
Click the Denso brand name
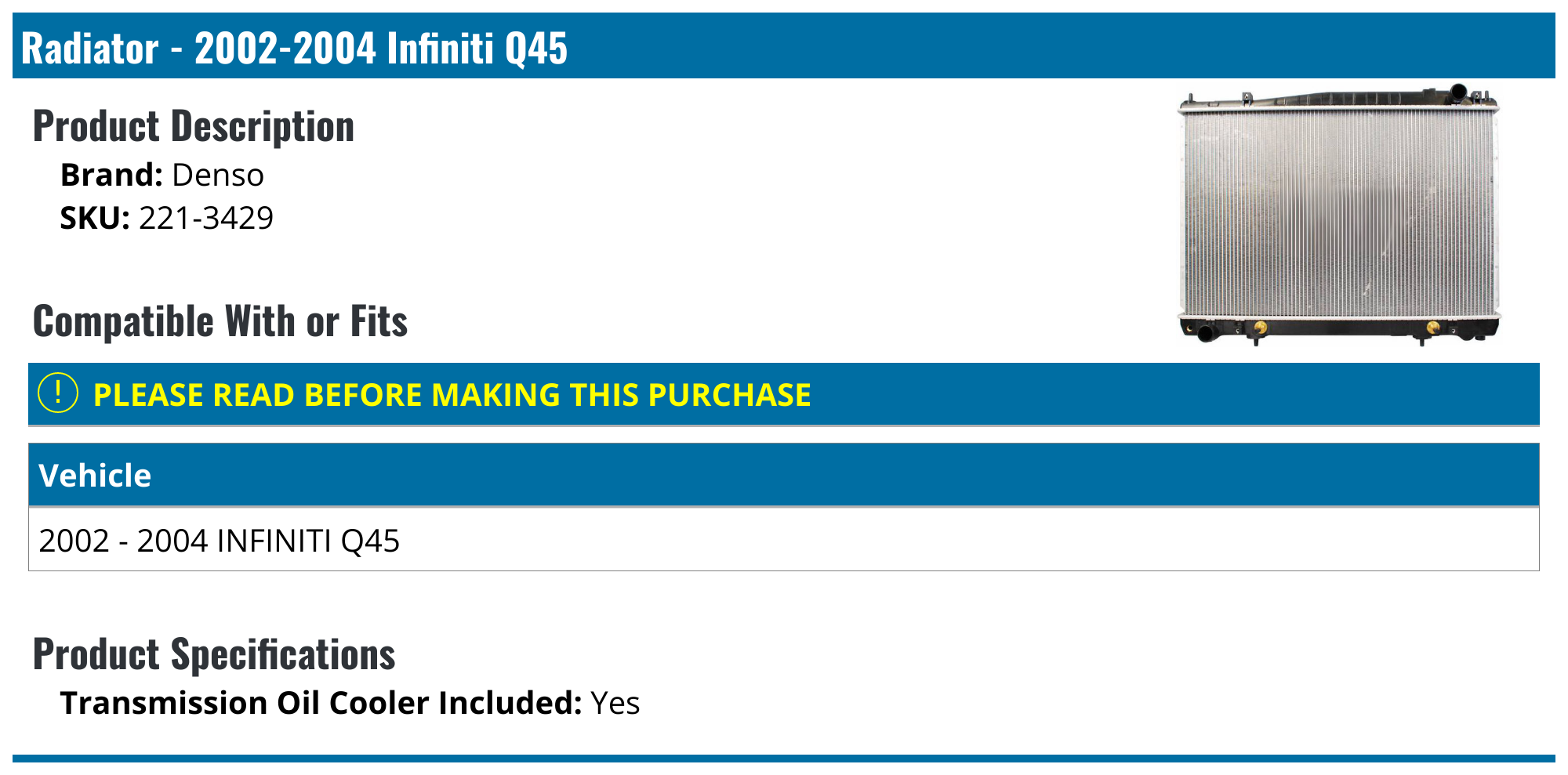218,175
